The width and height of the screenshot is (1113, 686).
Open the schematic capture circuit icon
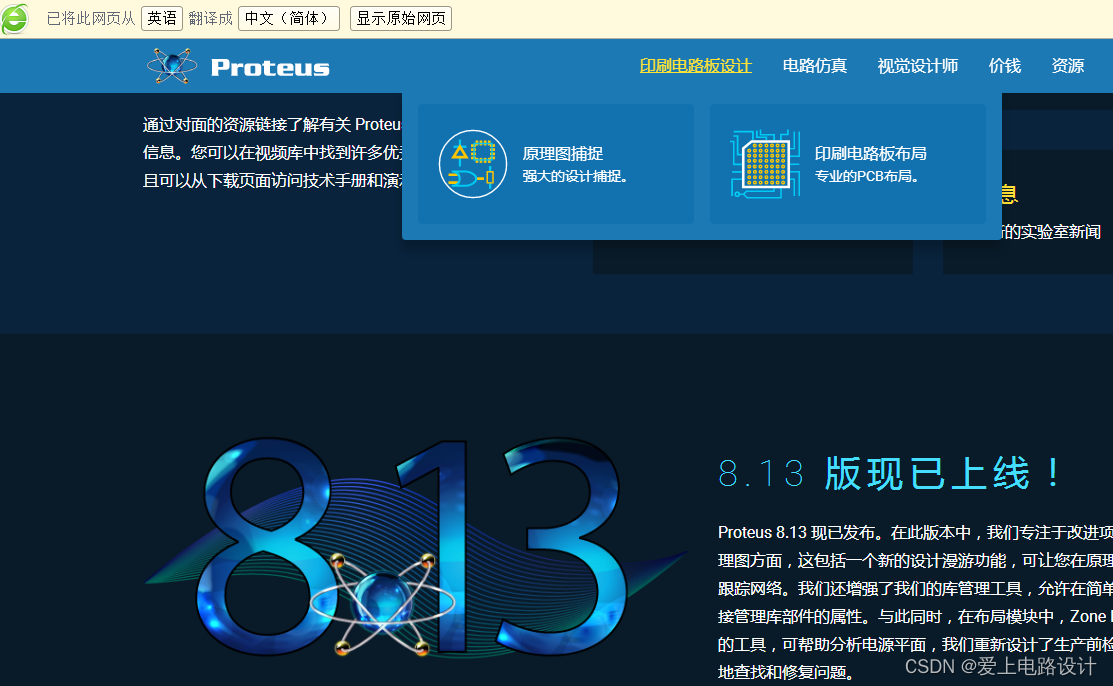tap(473, 164)
